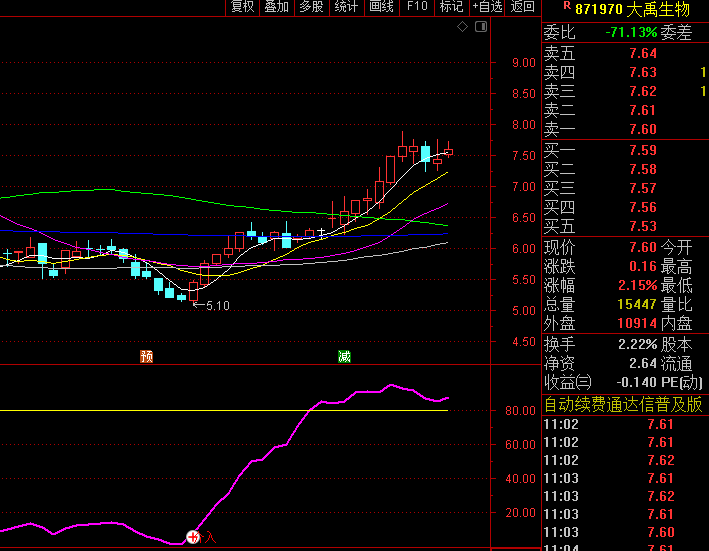The height and width of the screenshot is (551, 709).
Task: Click the diamond icon above the chart
Action: pos(462,27)
